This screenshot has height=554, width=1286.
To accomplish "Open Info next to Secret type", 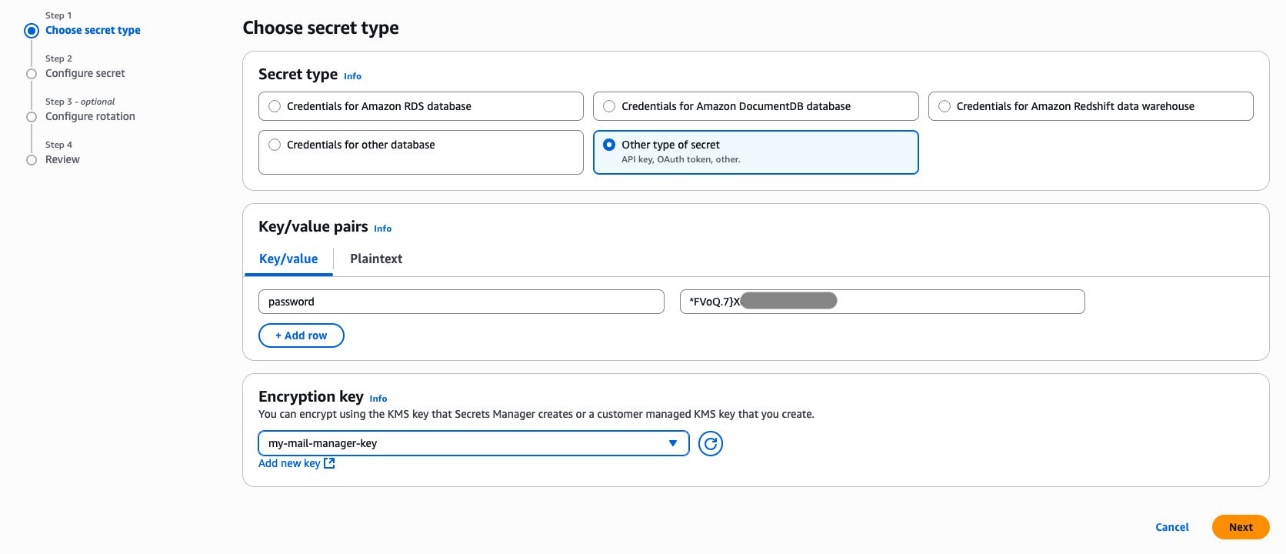I will coord(352,76).
